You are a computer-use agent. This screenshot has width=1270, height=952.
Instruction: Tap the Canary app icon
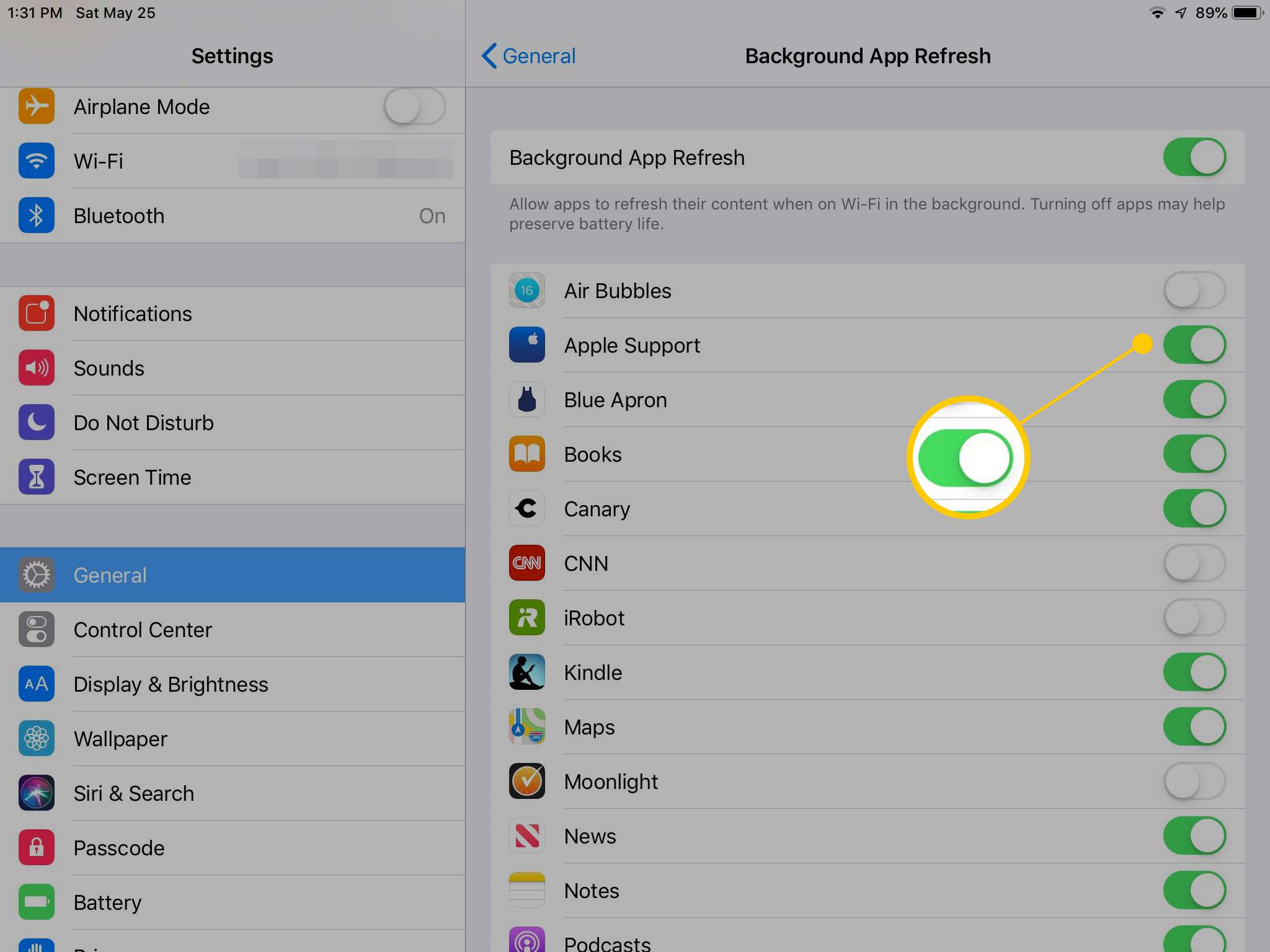[527, 508]
